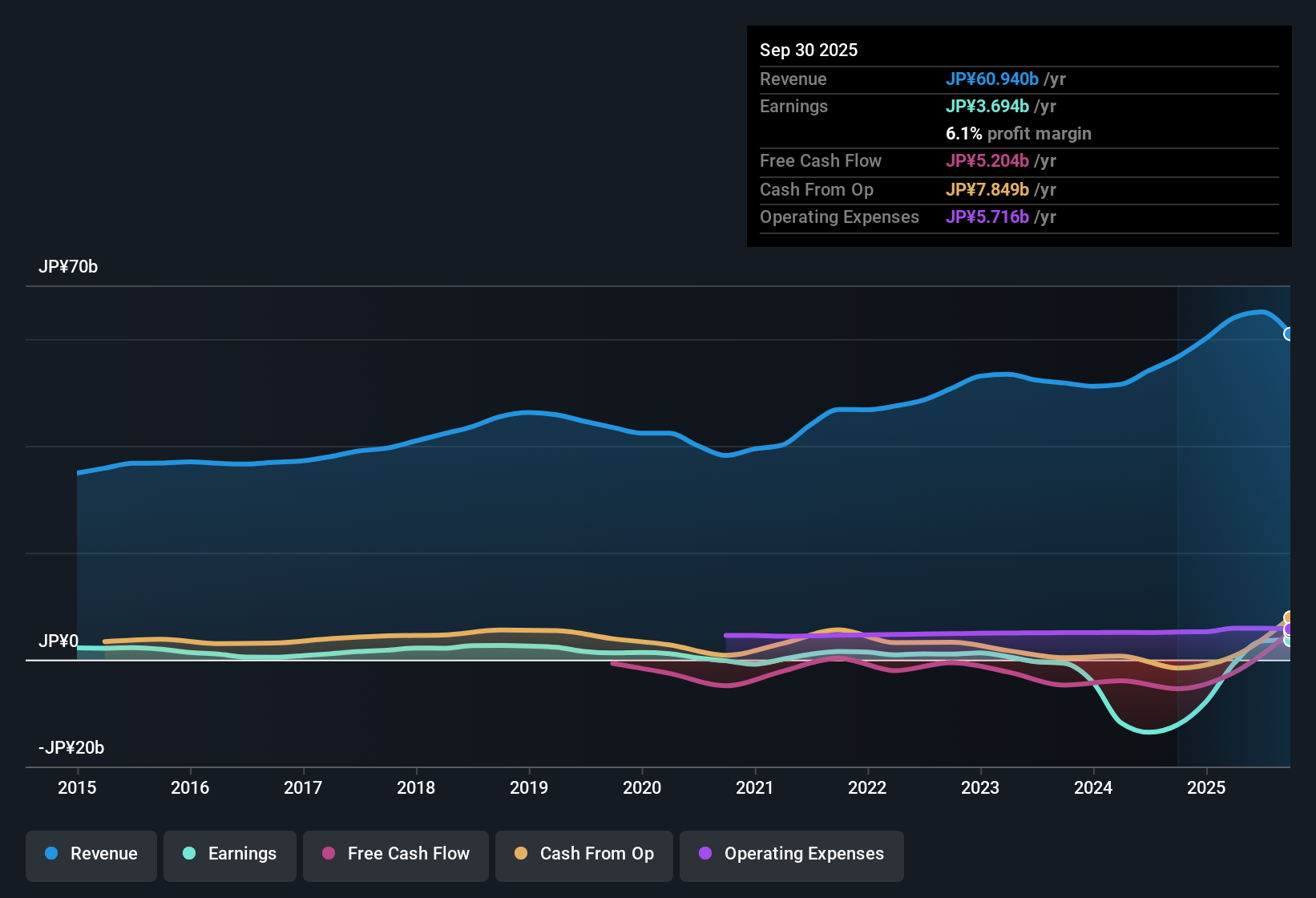Click the Sep 30 2025 tooltip header
Viewport: 1316px width, 898px height.
pos(809,50)
